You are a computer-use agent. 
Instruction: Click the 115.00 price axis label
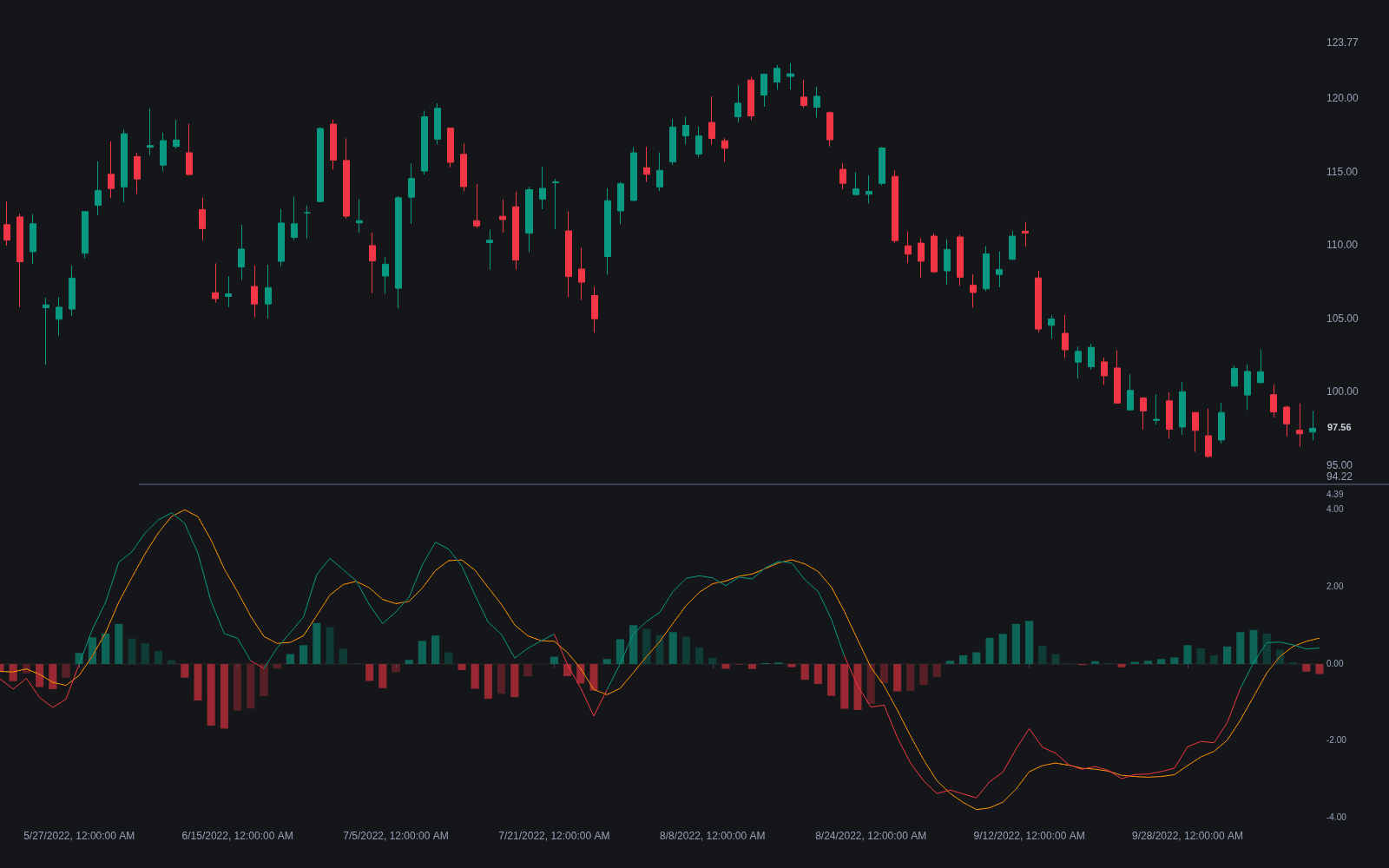[x=1342, y=172]
